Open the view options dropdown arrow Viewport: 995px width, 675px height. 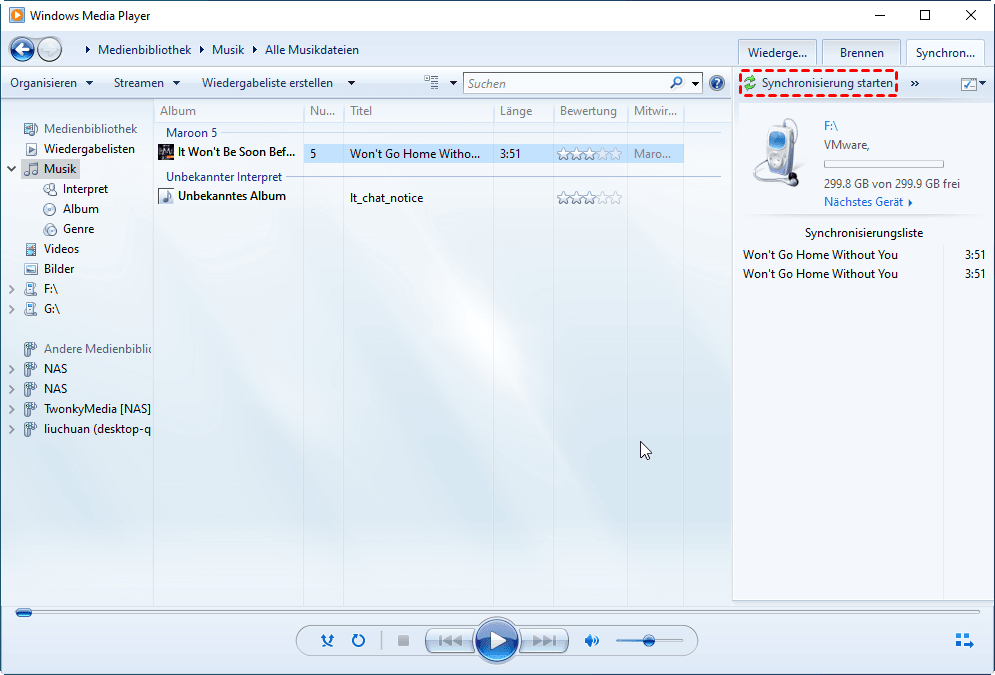pos(453,83)
